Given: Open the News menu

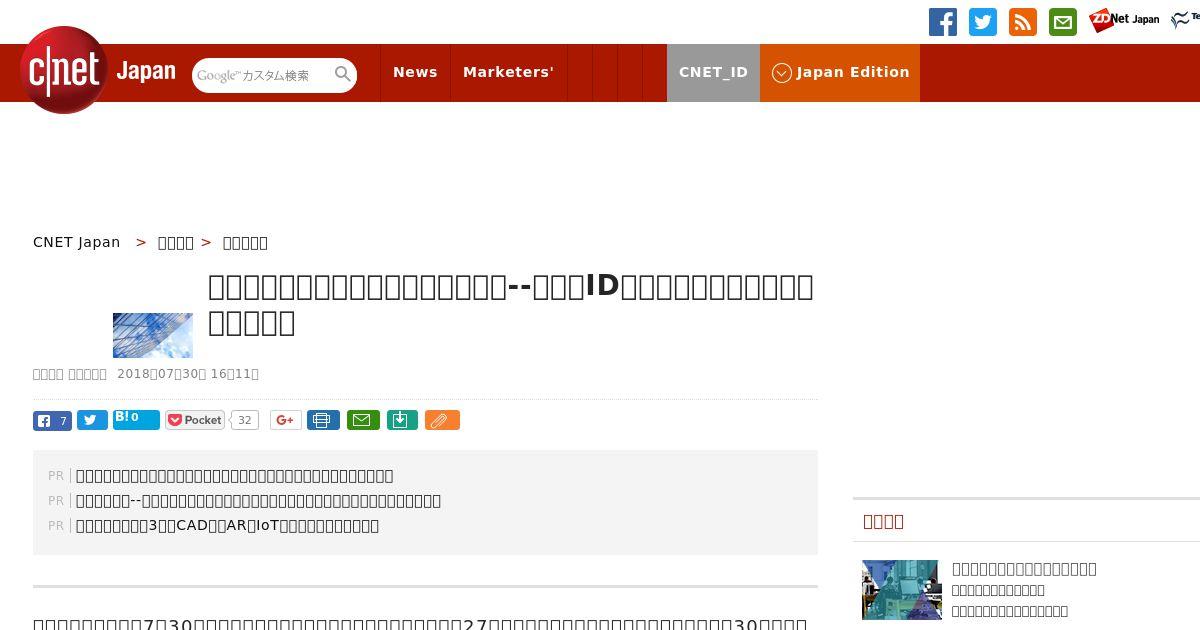Looking at the screenshot, I should coord(415,72).
